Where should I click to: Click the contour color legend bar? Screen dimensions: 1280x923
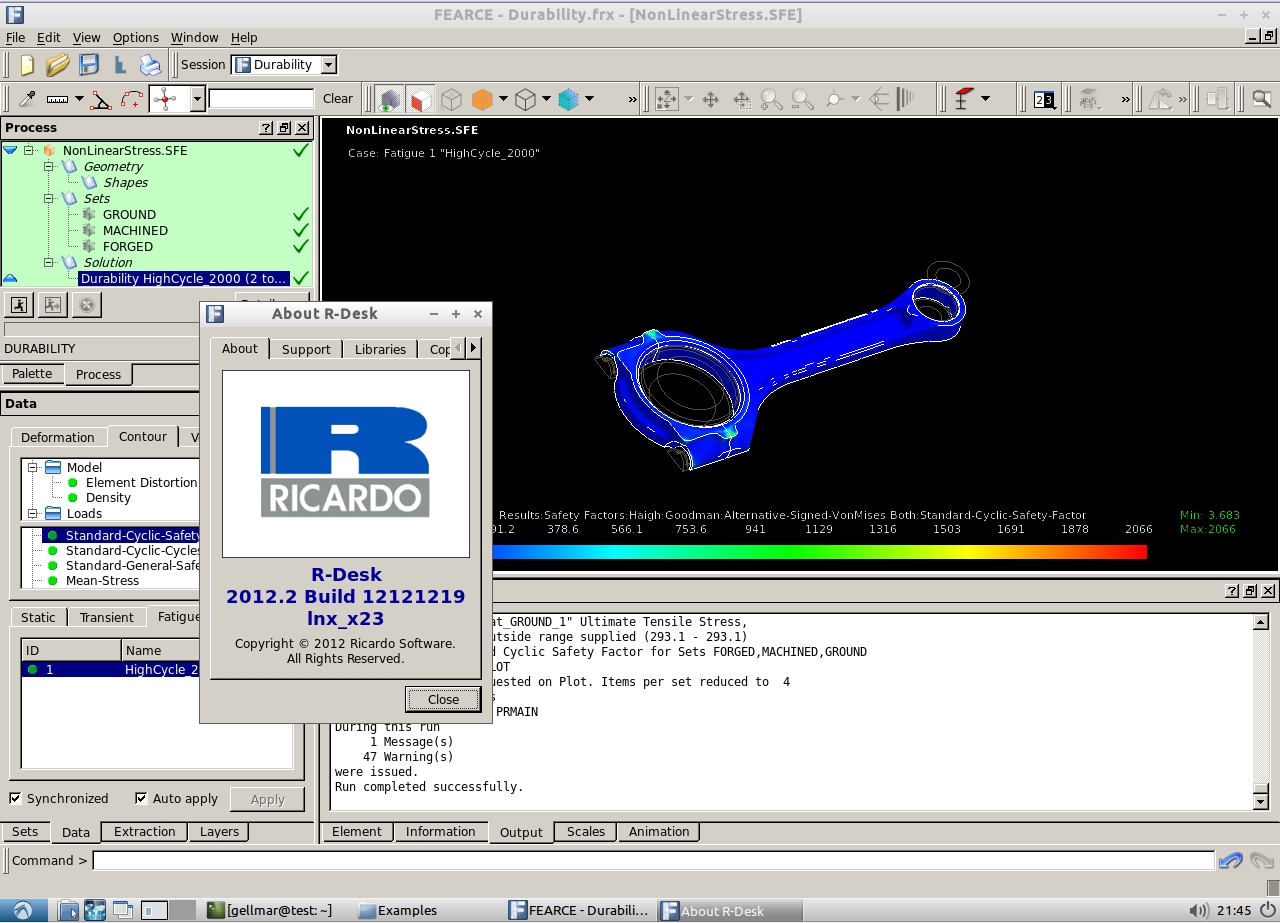point(818,551)
